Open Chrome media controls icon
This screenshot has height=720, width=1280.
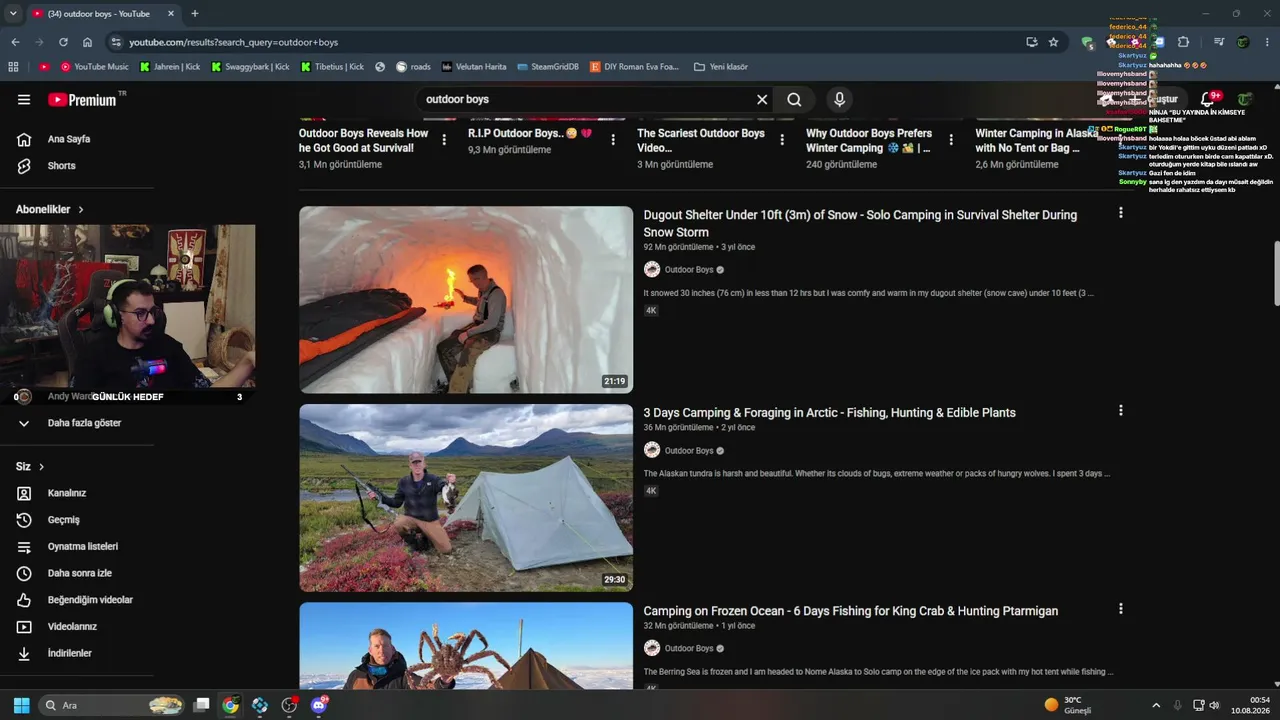1219,42
